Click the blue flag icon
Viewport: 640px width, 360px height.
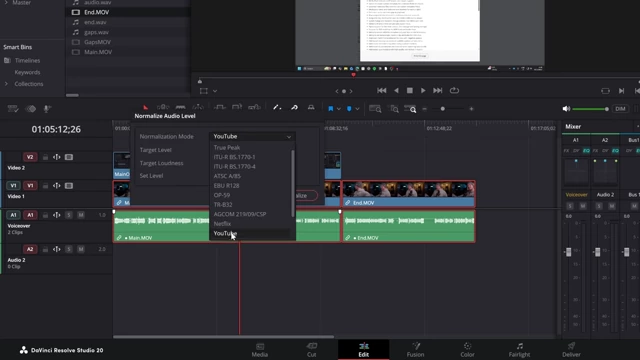tap(330, 109)
